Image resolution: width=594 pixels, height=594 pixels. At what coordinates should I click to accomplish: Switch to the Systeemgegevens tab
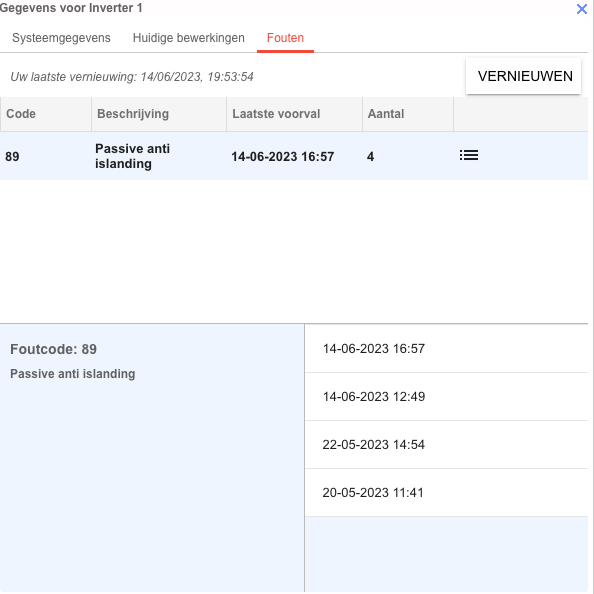tap(61, 38)
